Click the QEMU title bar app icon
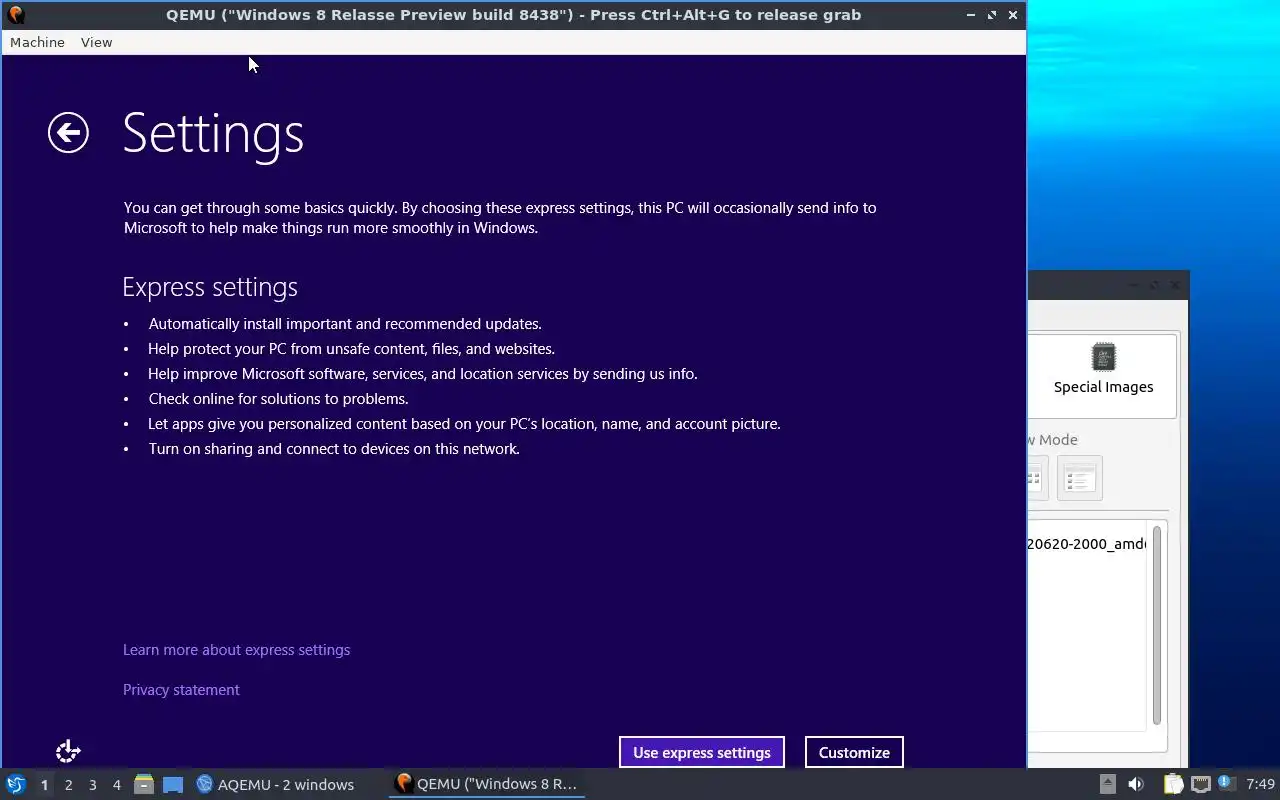Viewport: 1280px width, 800px height. (x=15, y=15)
